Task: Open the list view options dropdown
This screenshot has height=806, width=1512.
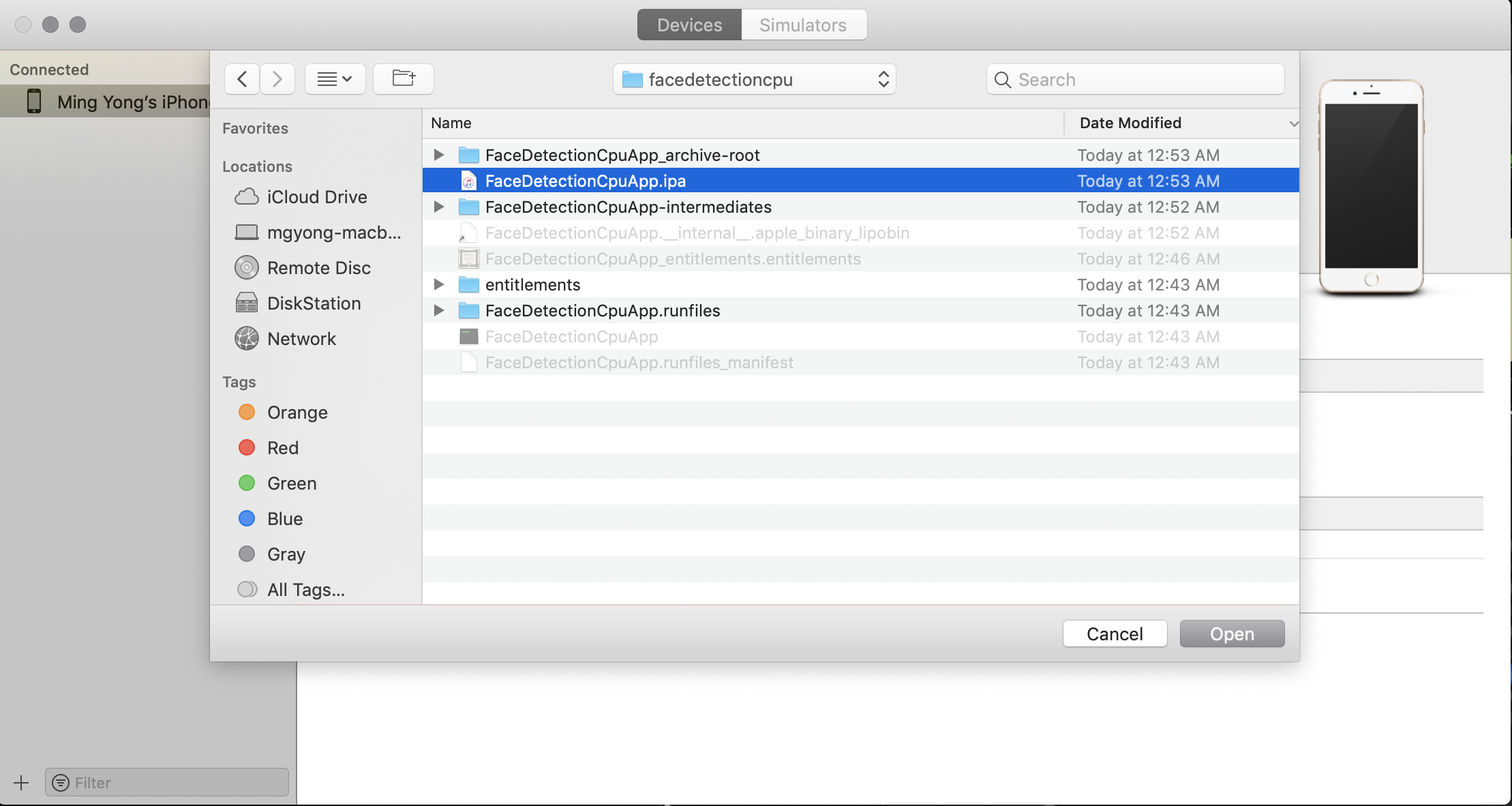Action: (335, 80)
